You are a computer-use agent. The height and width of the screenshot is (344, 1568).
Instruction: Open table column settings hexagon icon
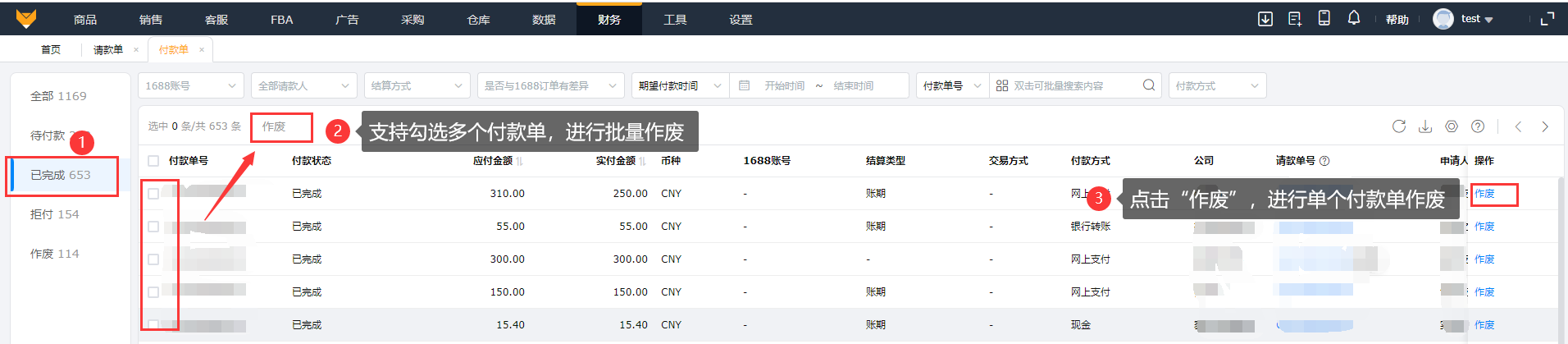click(1452, 126)
